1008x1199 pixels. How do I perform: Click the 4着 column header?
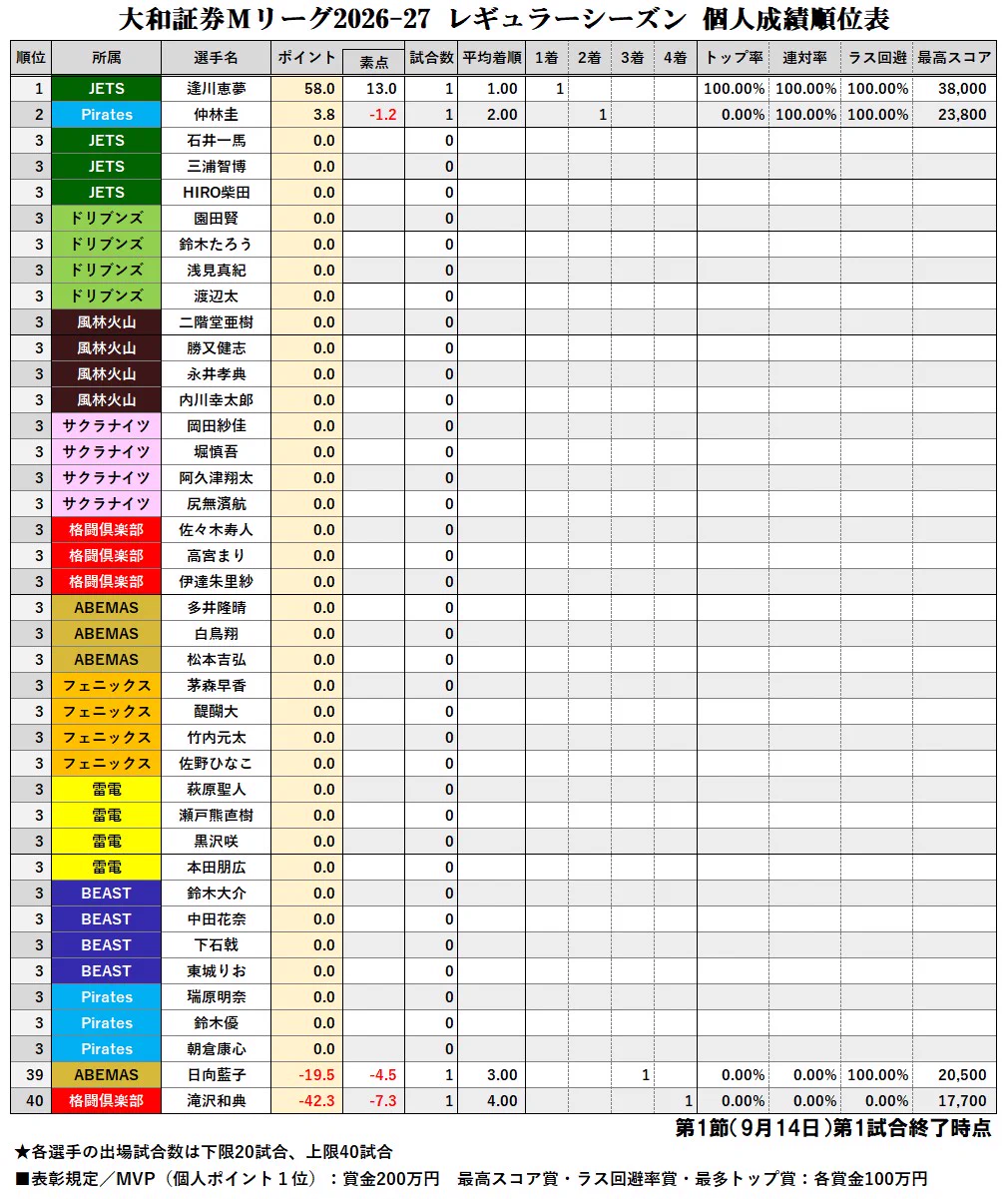(676, 58)
